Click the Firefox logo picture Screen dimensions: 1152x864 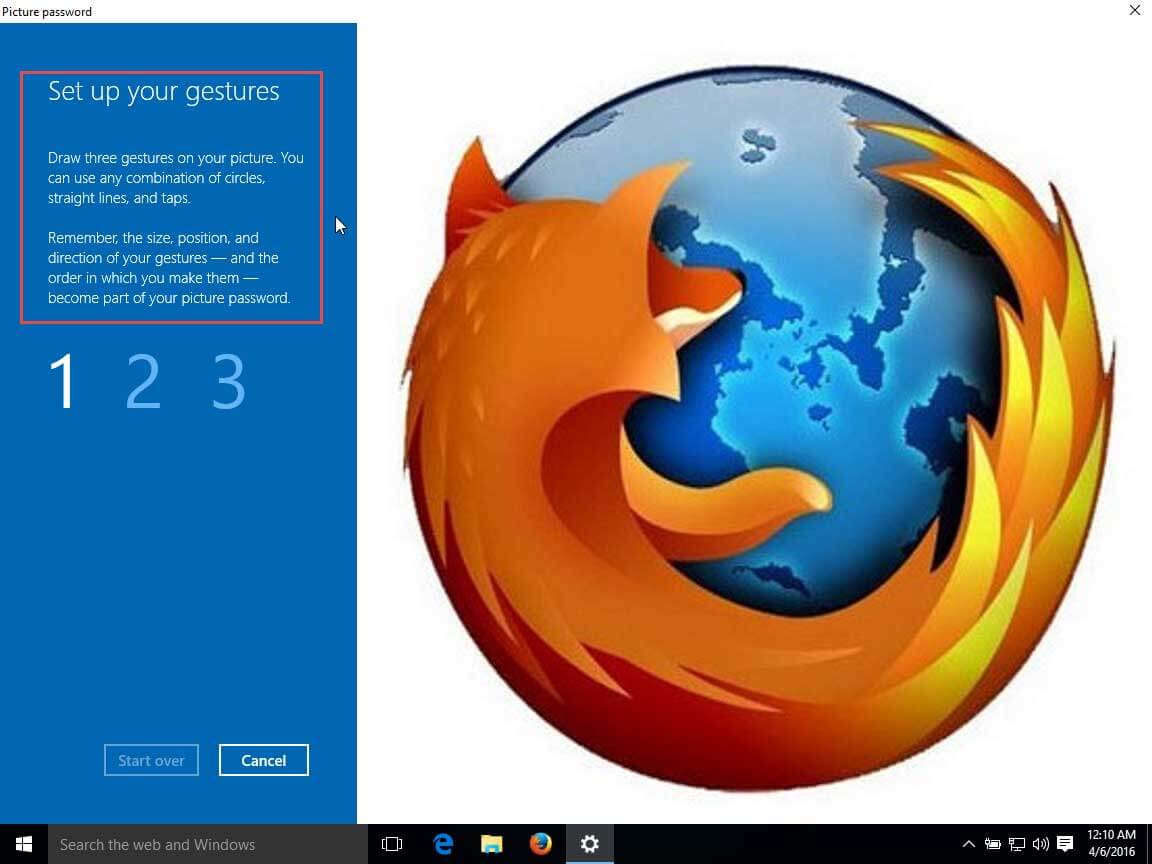(x=757, y=426)
